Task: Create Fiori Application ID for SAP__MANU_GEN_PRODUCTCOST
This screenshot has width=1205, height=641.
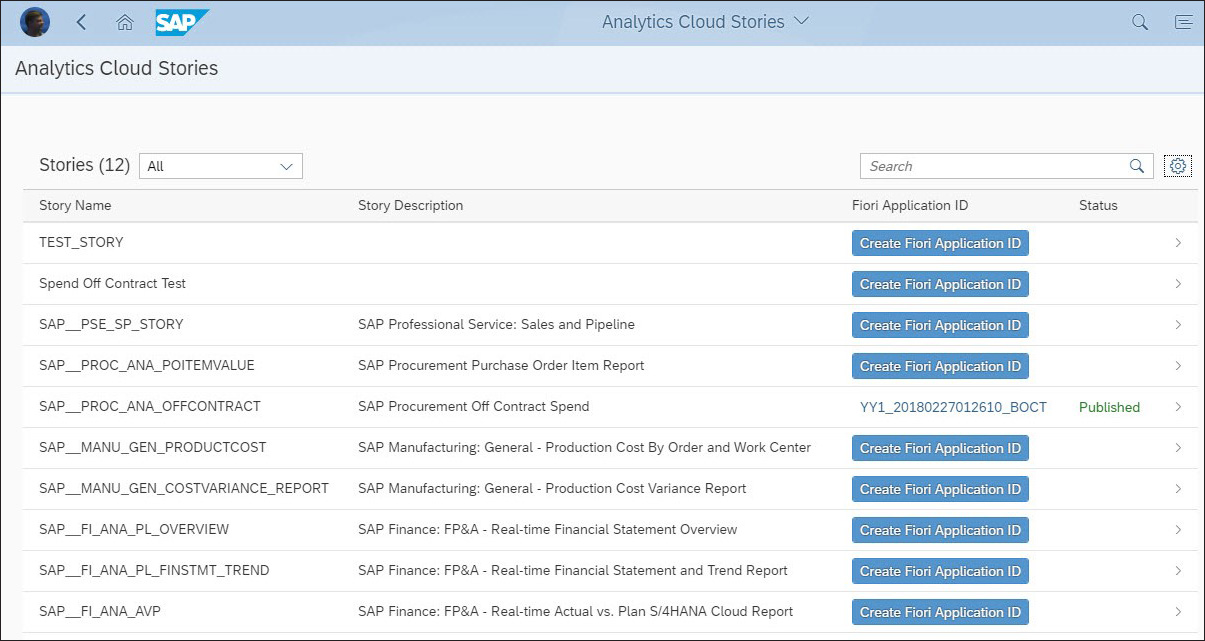Action: 940,448
